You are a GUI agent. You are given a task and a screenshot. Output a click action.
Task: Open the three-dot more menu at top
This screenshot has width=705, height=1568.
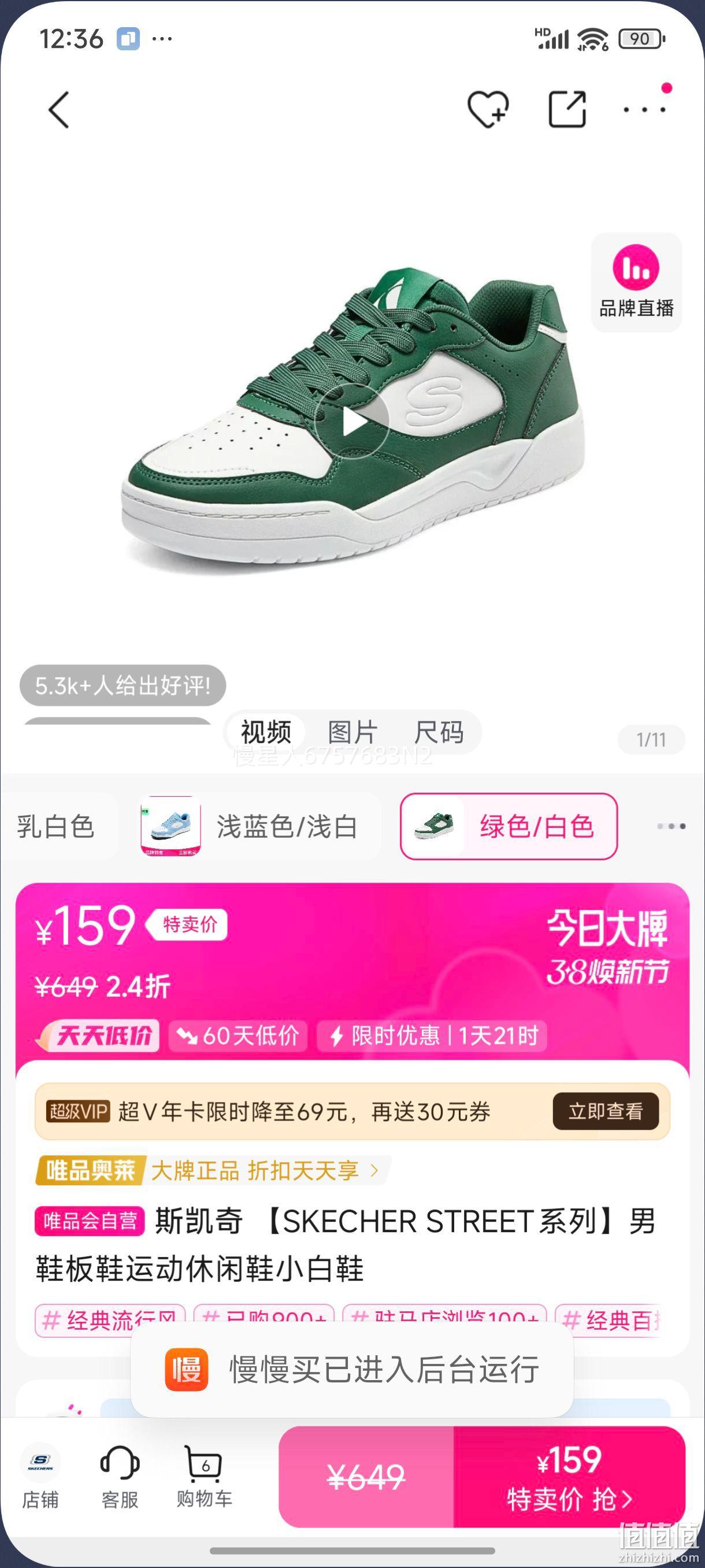point(644,110)
